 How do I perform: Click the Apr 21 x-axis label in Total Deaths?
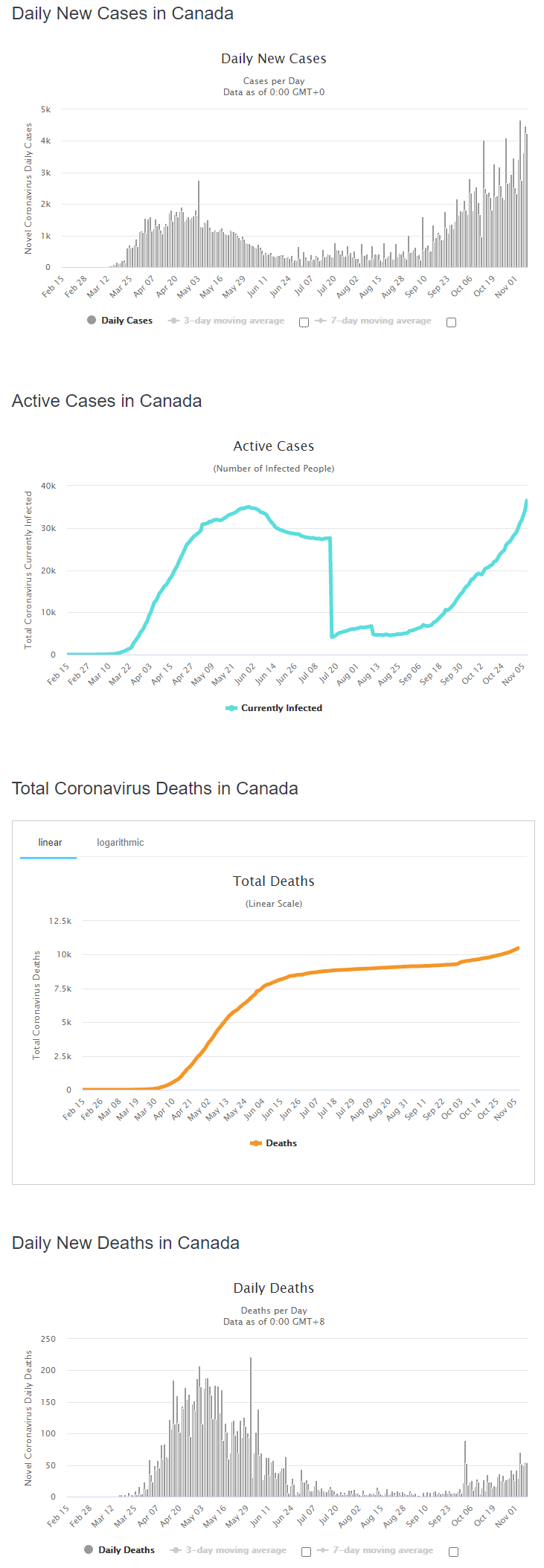[182, 1108]
